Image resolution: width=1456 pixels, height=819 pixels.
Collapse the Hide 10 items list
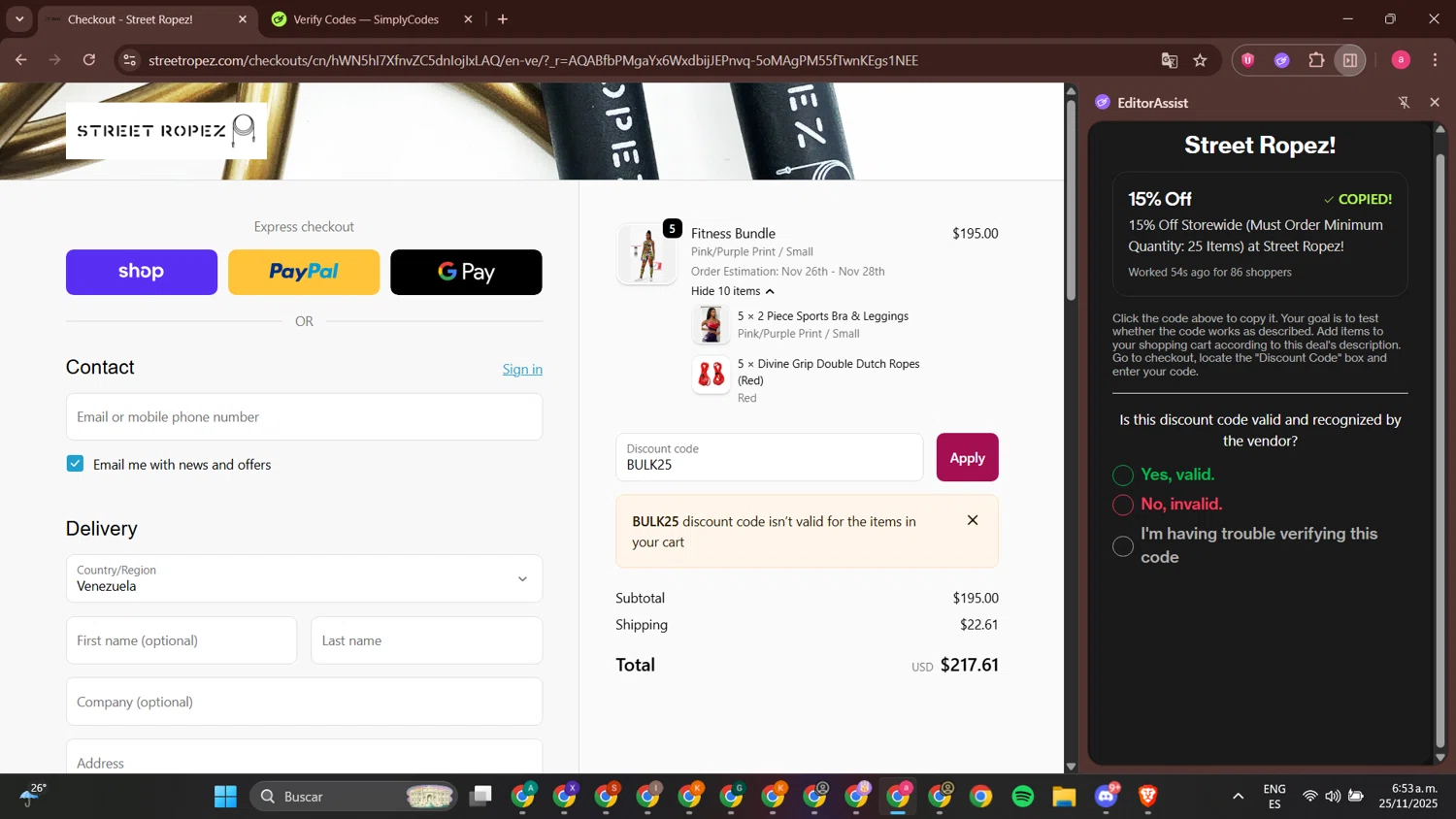coord(733,291)
